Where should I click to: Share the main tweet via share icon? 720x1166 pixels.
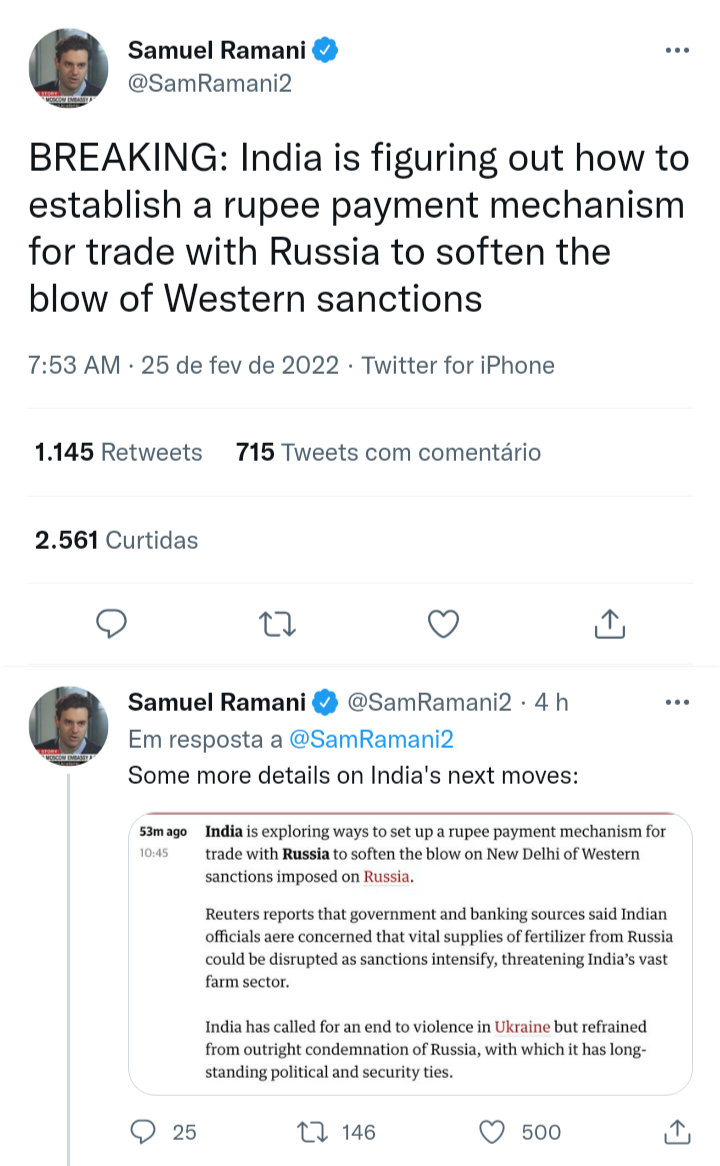click(x=609, y=624)
